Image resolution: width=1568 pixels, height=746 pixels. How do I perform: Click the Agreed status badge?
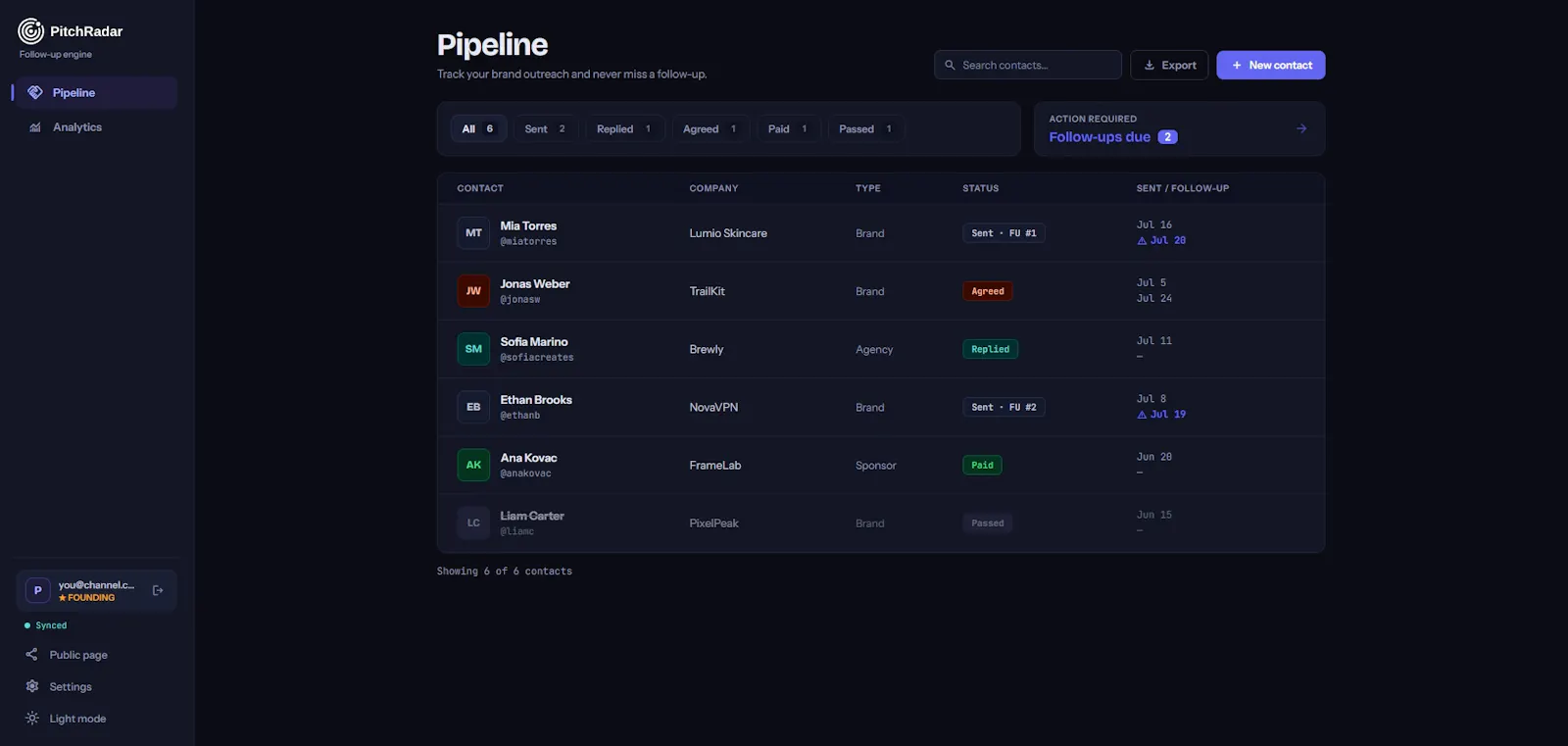(x=988, y=291)
